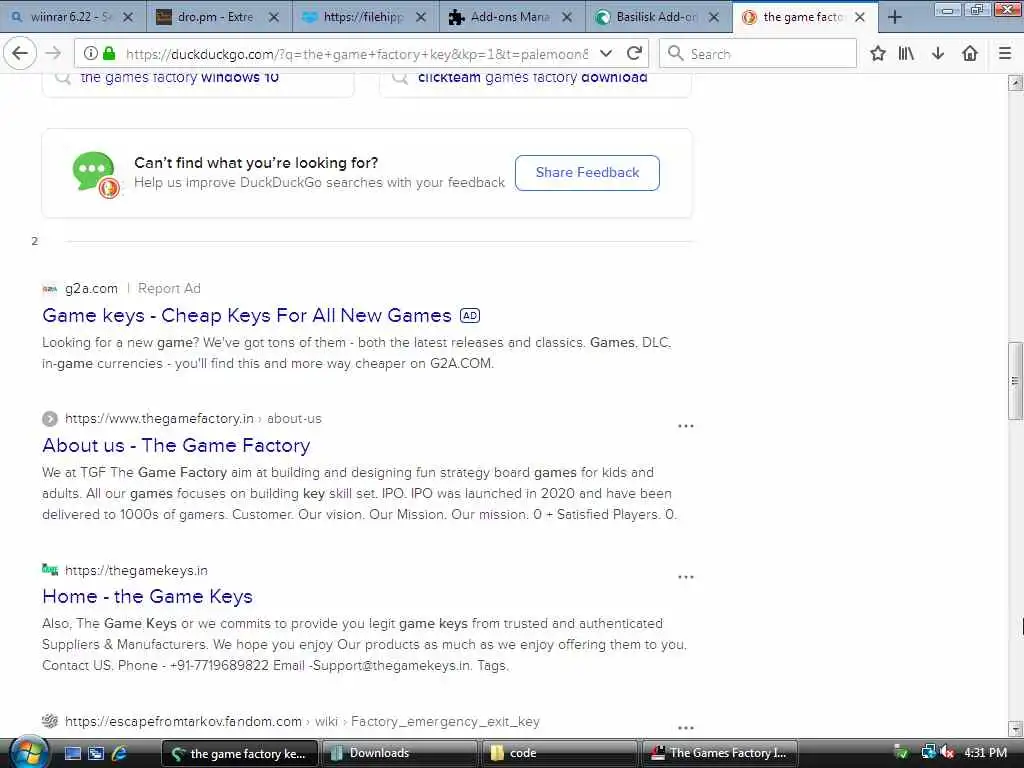Click the browser Search field
Image resolution: width=1024 pixels, height=768 pixels.
coord(758,54)
